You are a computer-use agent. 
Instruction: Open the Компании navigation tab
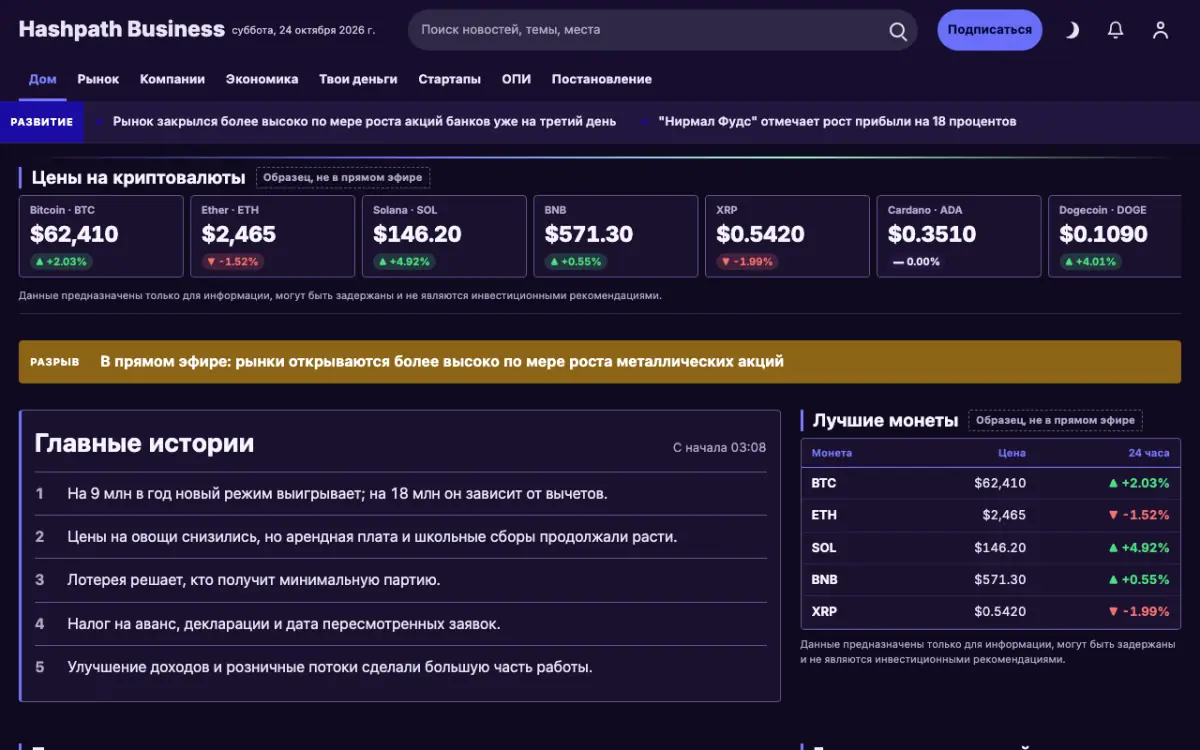pyautogui.click(x=172, y=79)
